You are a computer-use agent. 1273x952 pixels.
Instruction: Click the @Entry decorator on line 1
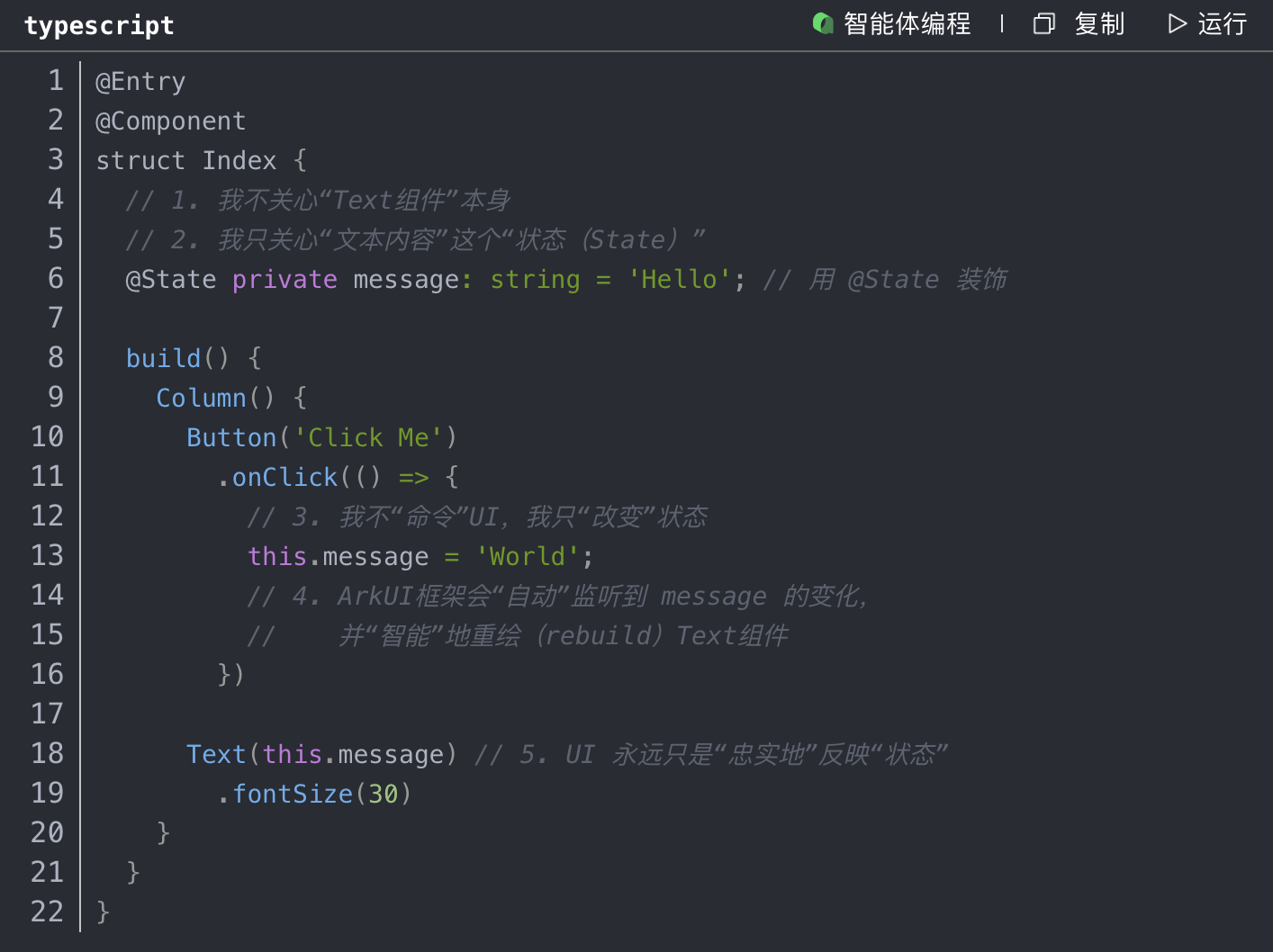tap(140, 81)
